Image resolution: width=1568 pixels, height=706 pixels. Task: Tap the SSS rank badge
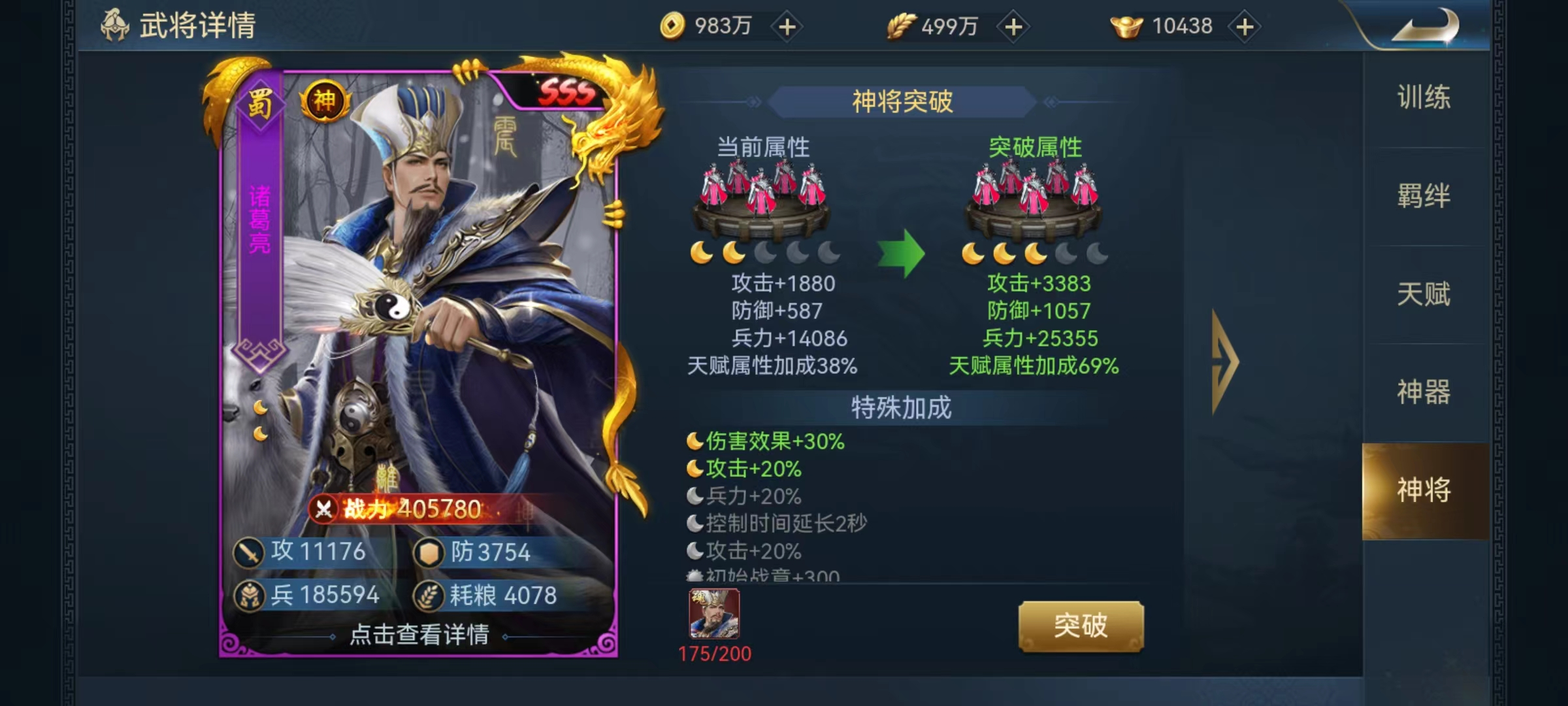coord(566,93)
